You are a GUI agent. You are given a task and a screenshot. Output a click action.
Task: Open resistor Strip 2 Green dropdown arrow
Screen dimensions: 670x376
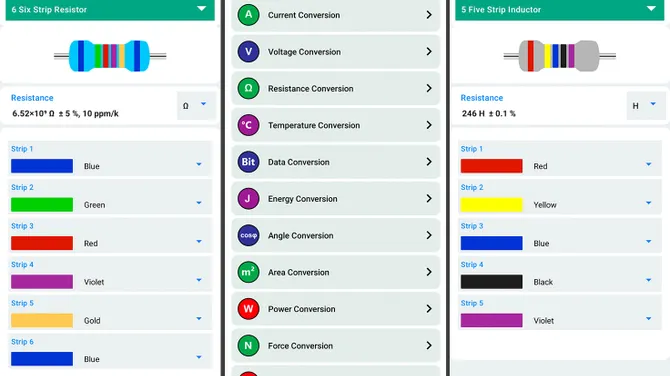tap(199, 203)
